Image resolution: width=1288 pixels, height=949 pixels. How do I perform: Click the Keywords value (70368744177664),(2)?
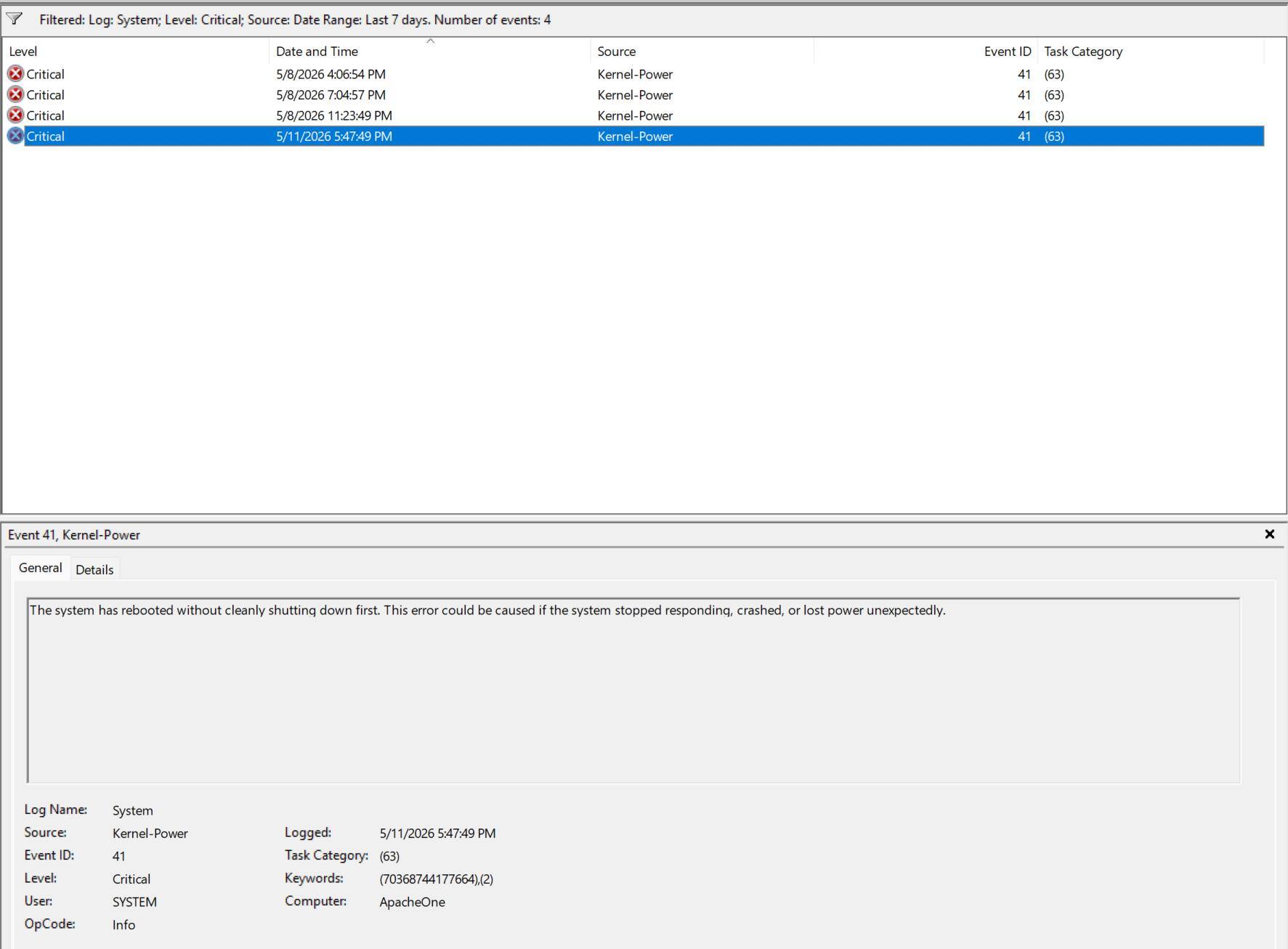tap(436, 879)
